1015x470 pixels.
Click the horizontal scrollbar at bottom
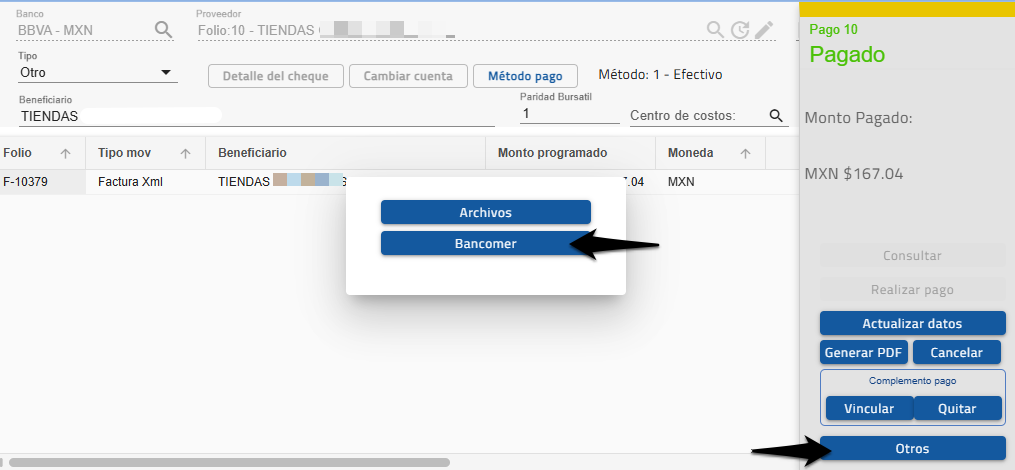click(230, 463)
